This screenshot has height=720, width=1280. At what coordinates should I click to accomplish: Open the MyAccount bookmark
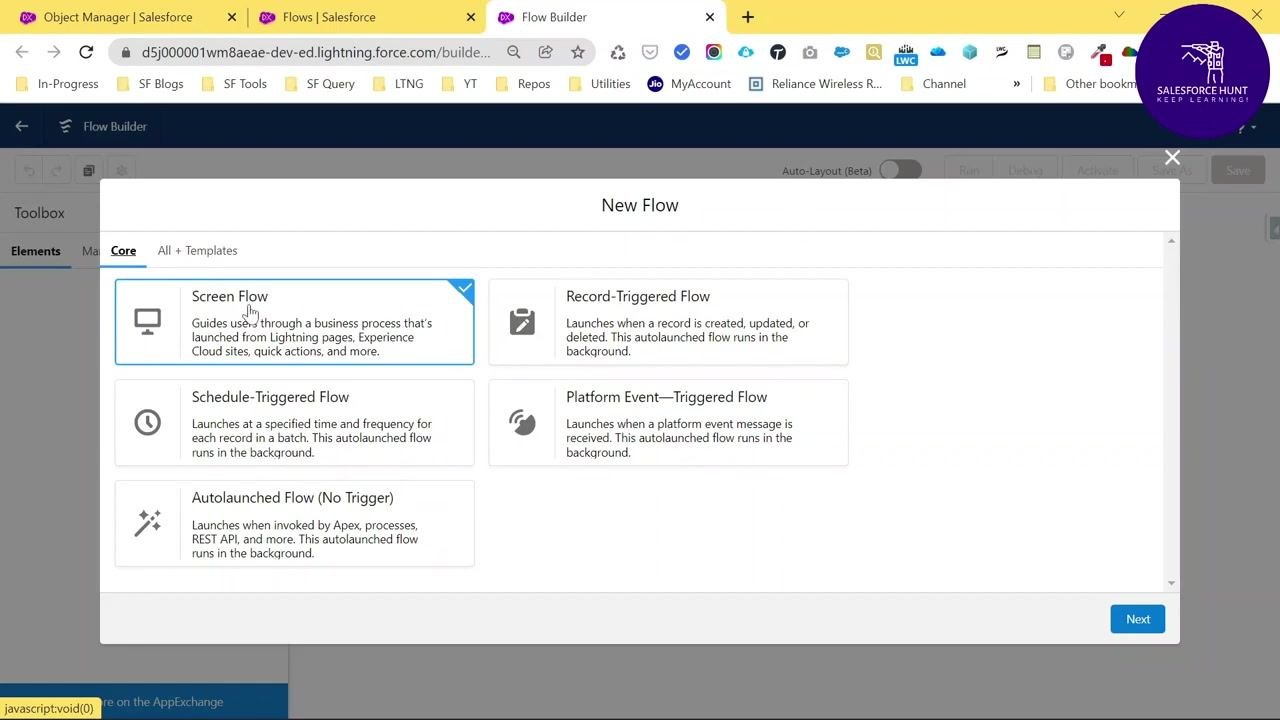coord(689,84)
